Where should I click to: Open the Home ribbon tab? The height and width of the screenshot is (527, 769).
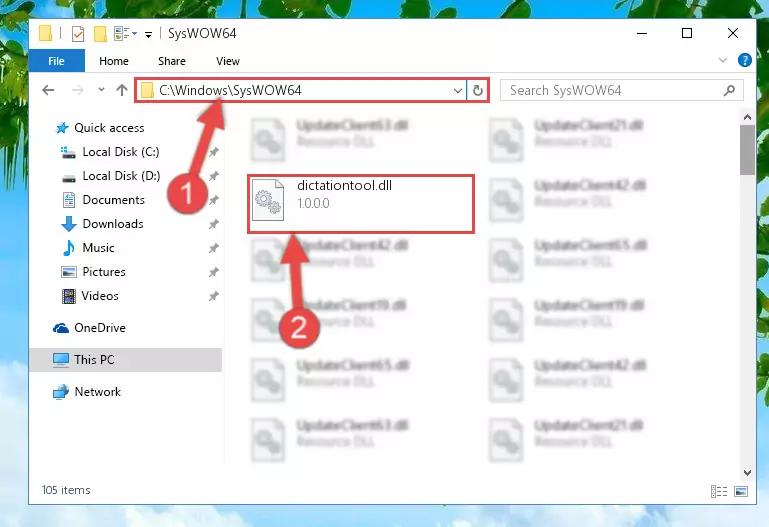click(x=114, y=61)
